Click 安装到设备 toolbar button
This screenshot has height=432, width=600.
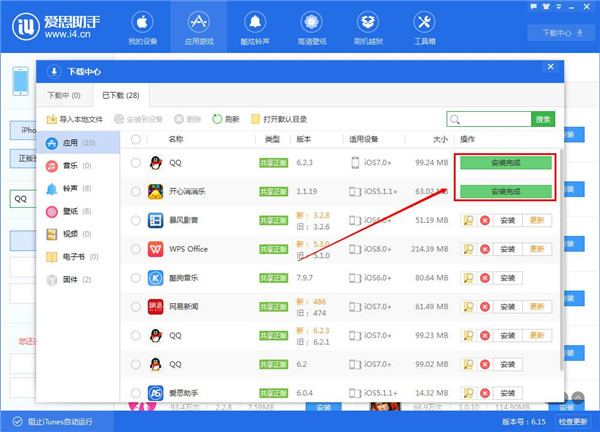[139, 119]
